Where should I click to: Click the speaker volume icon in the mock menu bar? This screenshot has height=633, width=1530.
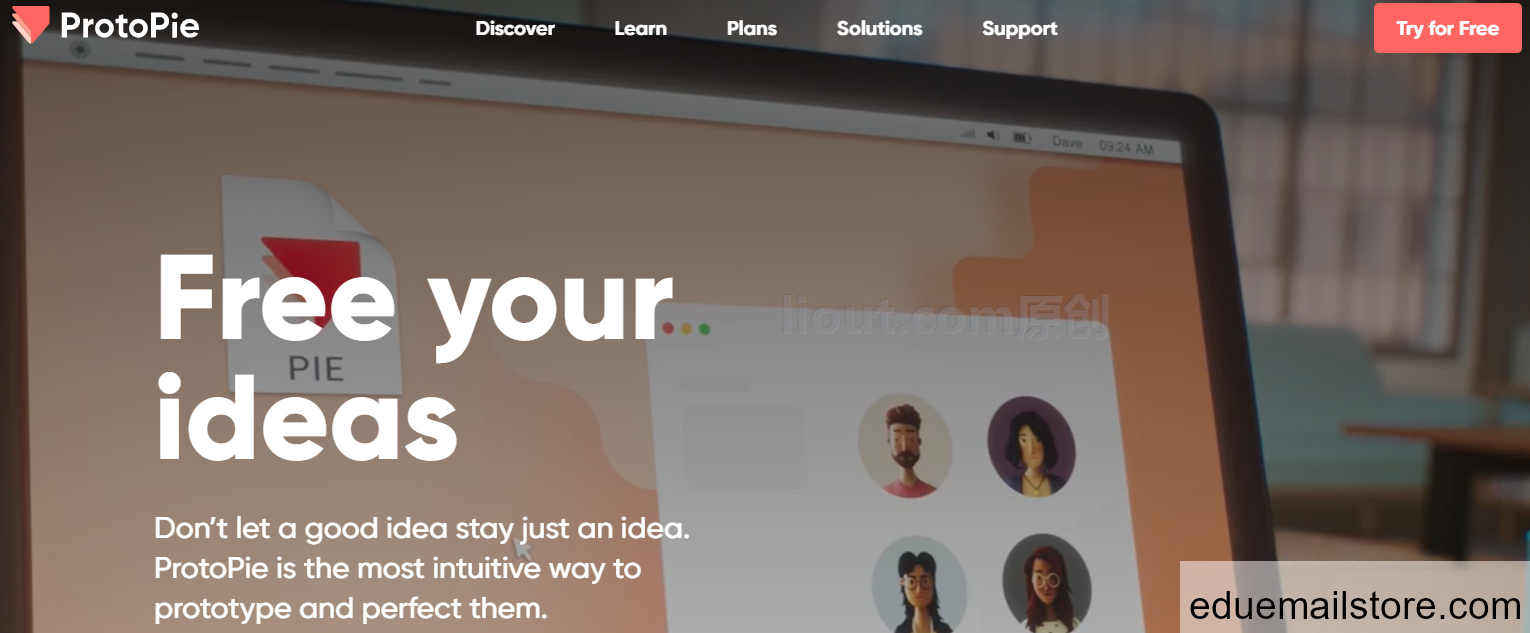993,135
